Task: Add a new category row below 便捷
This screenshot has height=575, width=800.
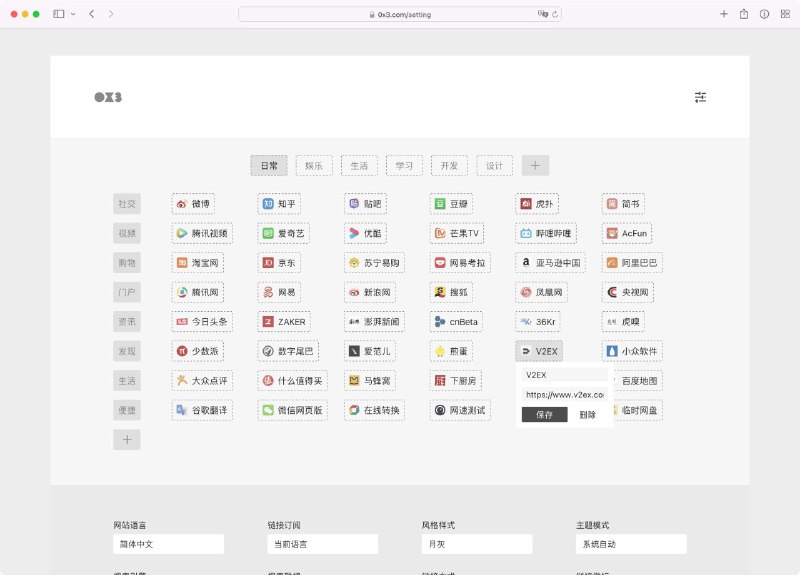Action: click(x=127, y=440)
